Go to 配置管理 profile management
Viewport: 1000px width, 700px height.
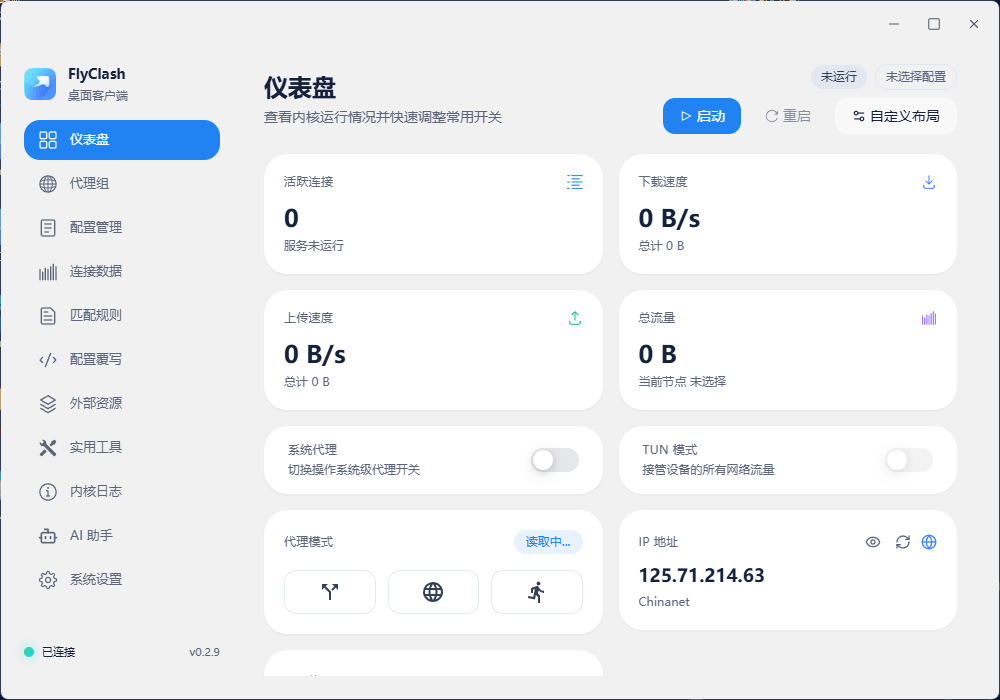point(122,228)
